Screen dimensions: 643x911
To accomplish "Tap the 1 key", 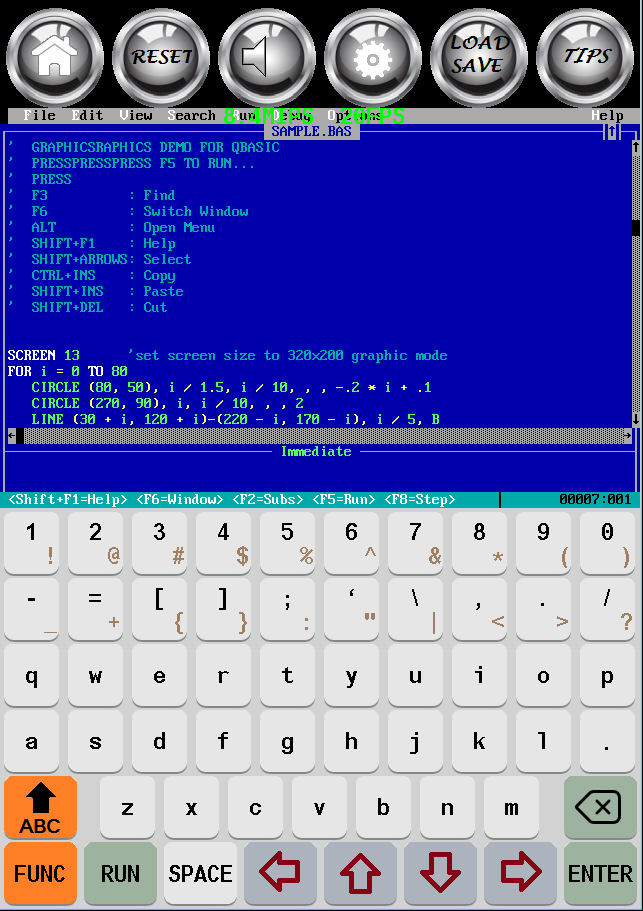I will click(31, 543).
